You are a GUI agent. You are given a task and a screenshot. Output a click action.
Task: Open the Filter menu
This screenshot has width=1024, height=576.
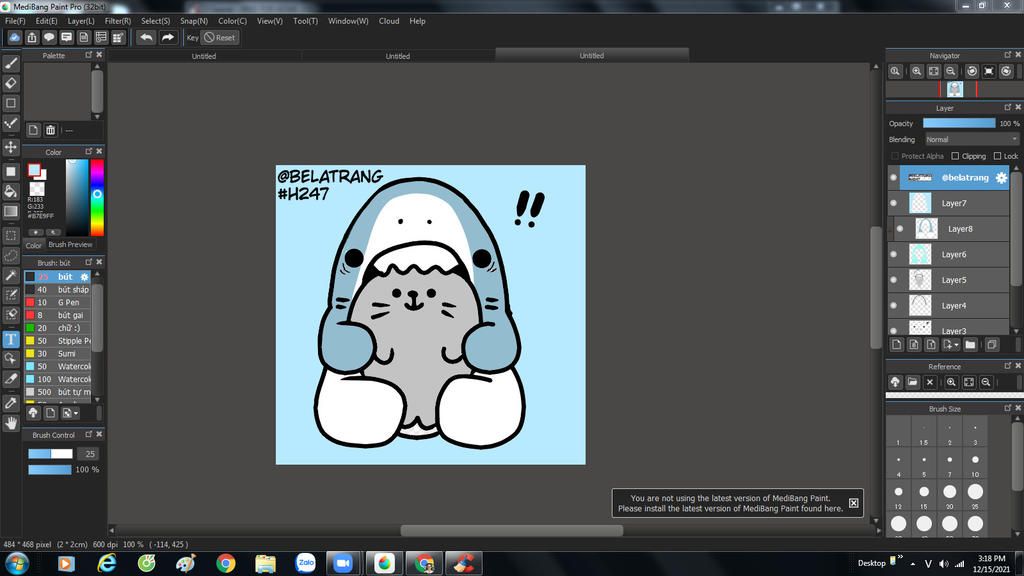118,21
